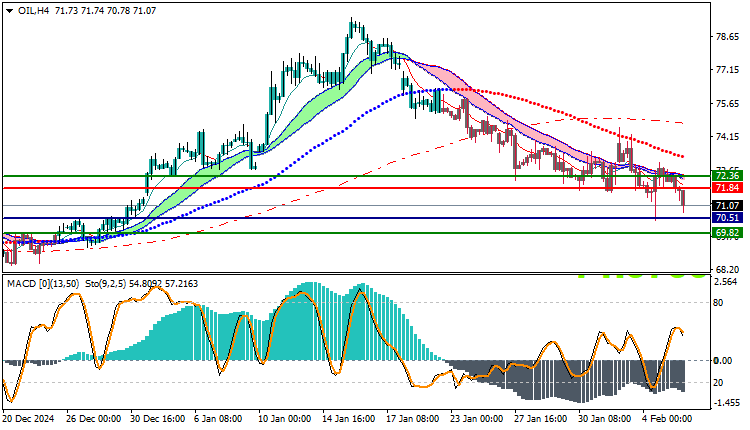This screenshot has width=750, height=430.
Task: Select the 74.15 price axis value
Action: (727, 137)
